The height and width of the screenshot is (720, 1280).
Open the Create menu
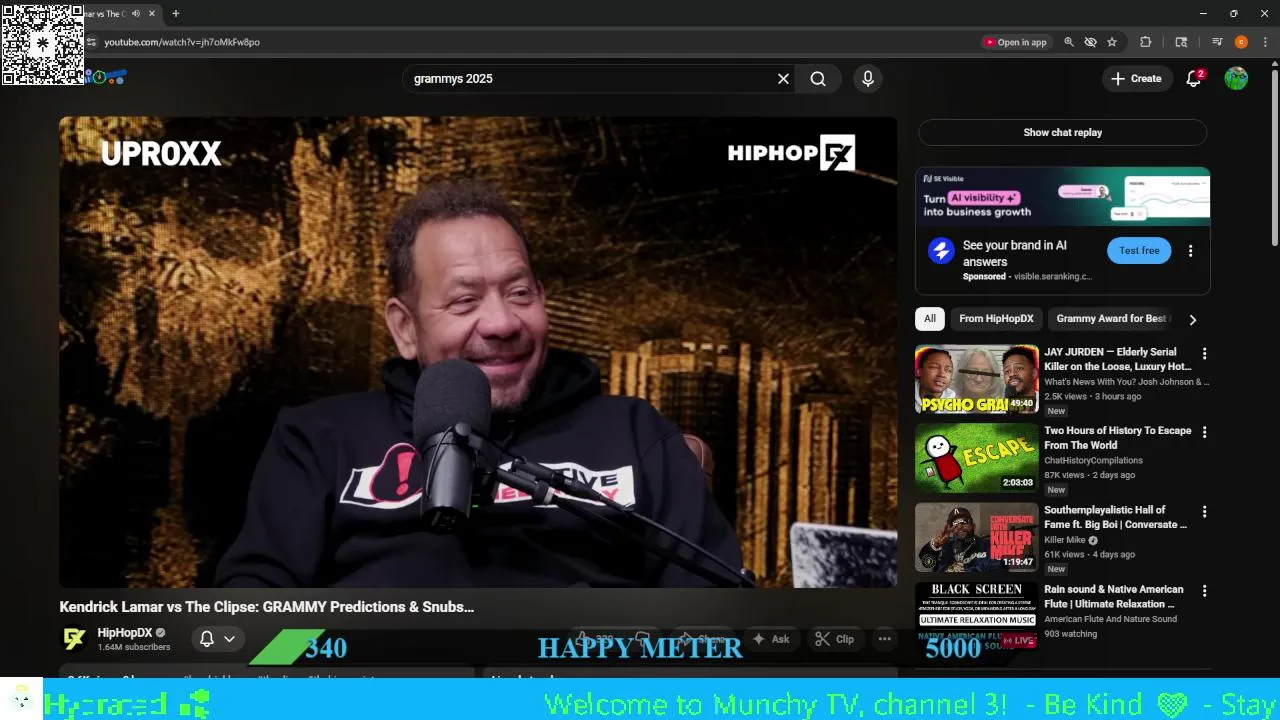(1136, 79)
